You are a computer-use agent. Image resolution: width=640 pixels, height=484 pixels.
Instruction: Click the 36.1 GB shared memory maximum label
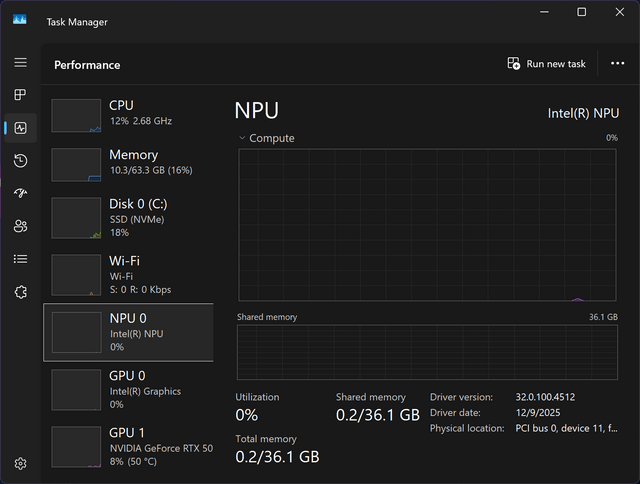click(x=603, y=317)
